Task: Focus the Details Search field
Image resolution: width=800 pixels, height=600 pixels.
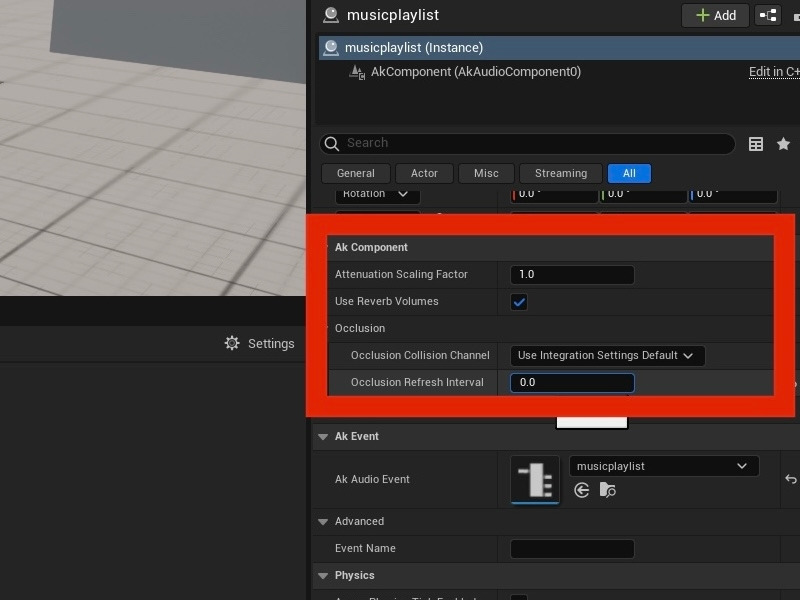Action: (528, 143)
